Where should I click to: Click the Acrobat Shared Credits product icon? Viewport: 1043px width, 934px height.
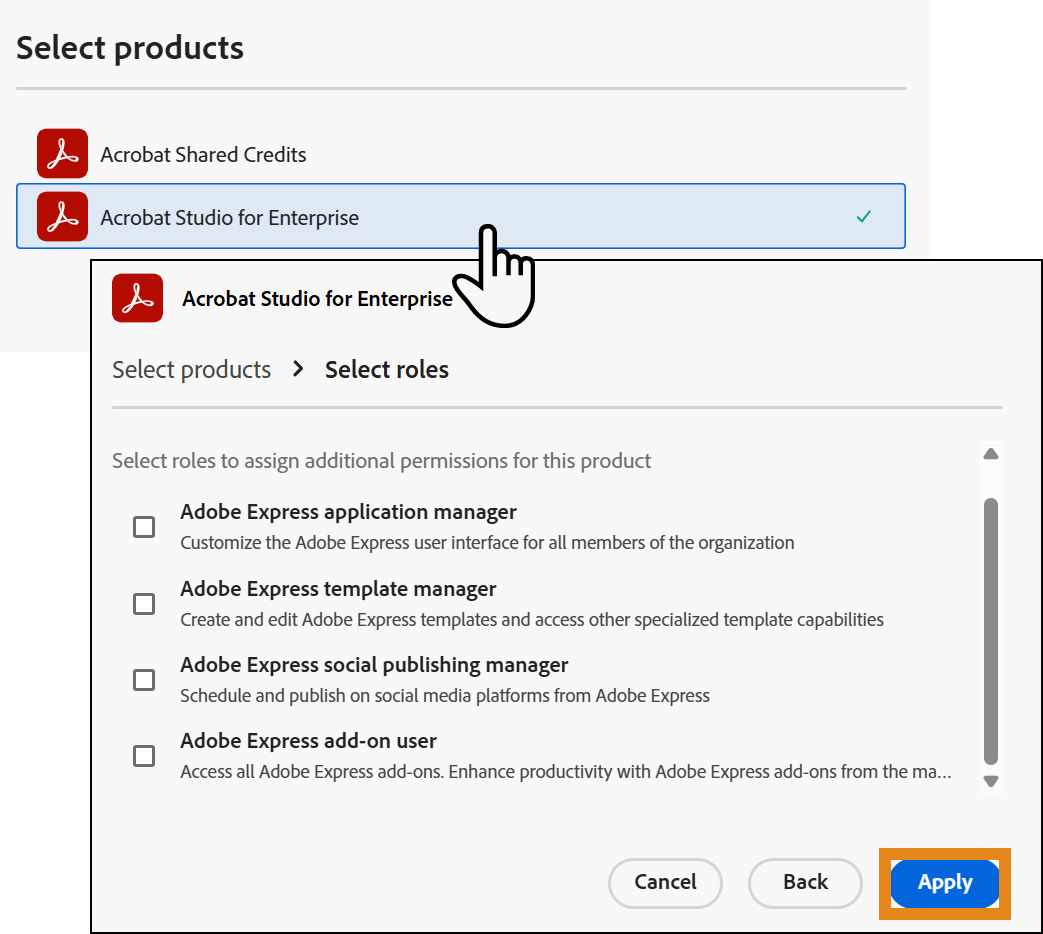point(63,154)
